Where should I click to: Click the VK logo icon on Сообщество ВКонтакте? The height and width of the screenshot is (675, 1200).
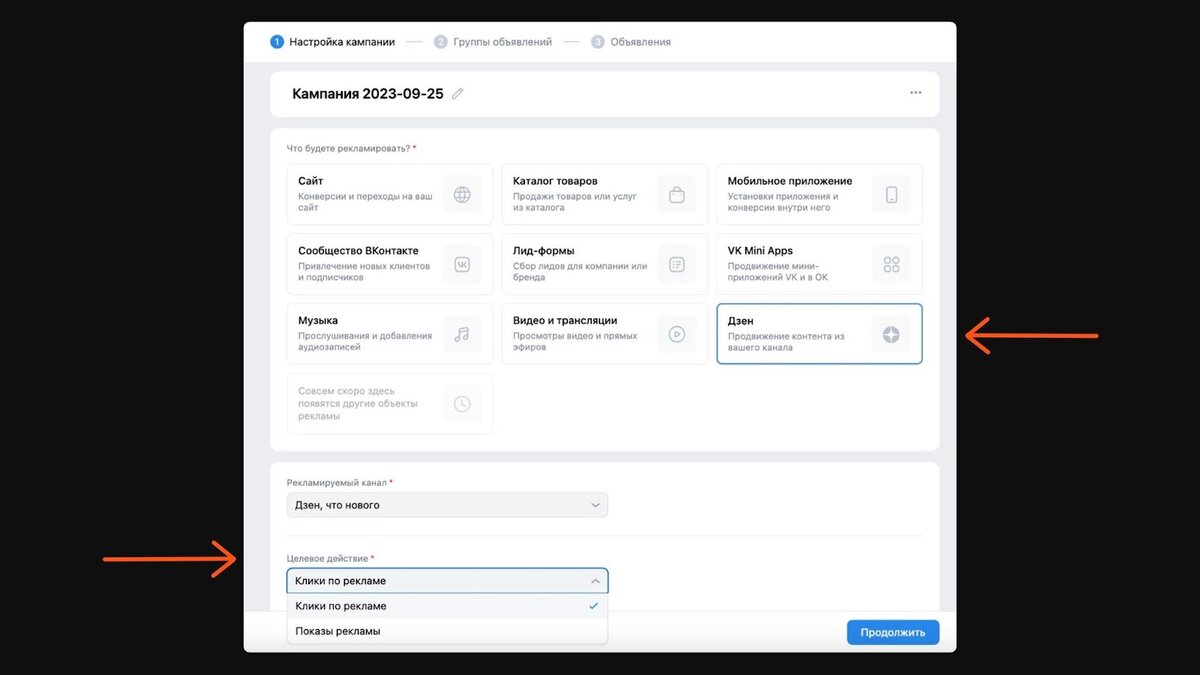click(462, 265)
